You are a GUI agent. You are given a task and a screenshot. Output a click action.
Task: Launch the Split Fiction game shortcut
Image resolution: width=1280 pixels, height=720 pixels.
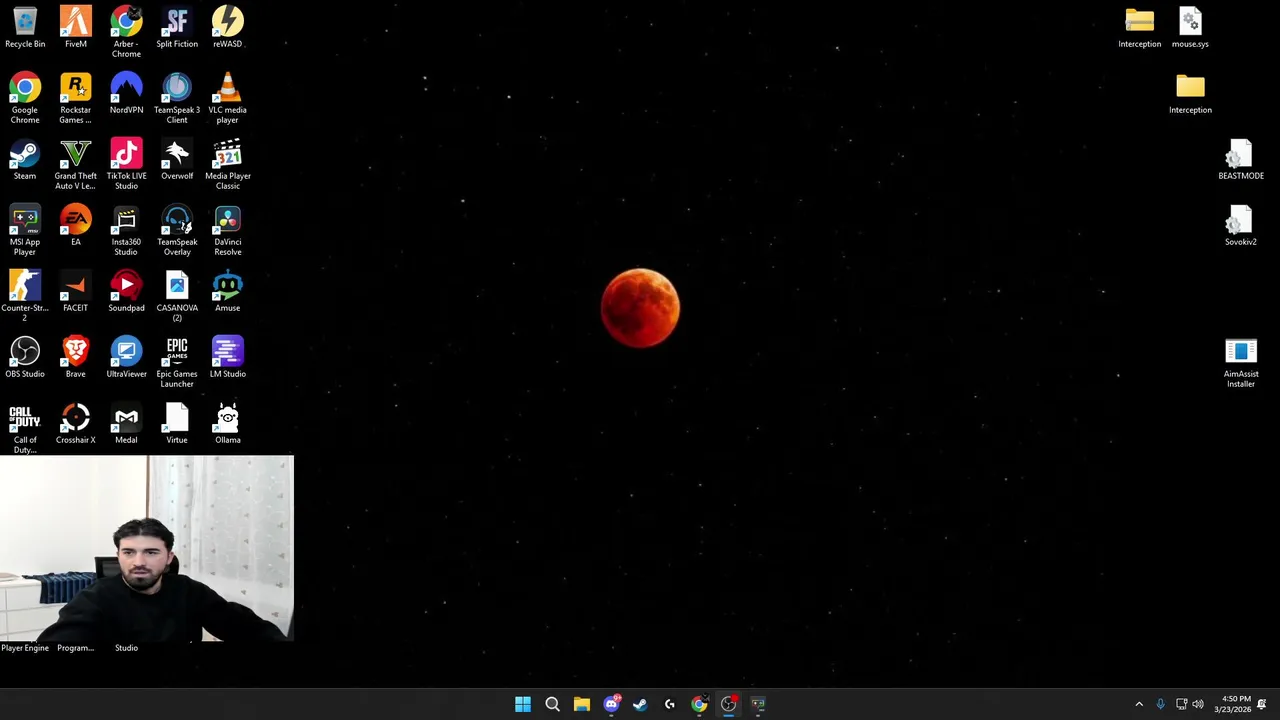177,27
